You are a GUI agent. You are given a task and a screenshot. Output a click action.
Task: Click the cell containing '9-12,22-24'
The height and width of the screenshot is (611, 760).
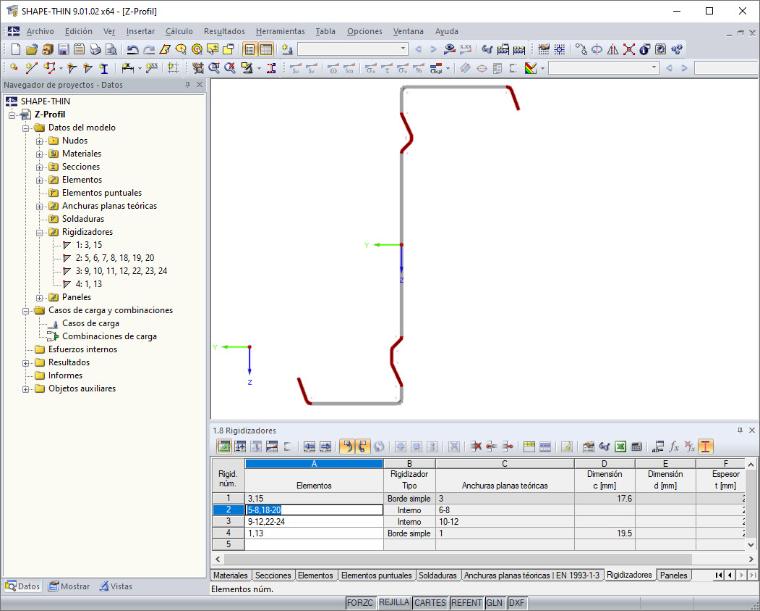pyautogui.click(x=314, y=522)
